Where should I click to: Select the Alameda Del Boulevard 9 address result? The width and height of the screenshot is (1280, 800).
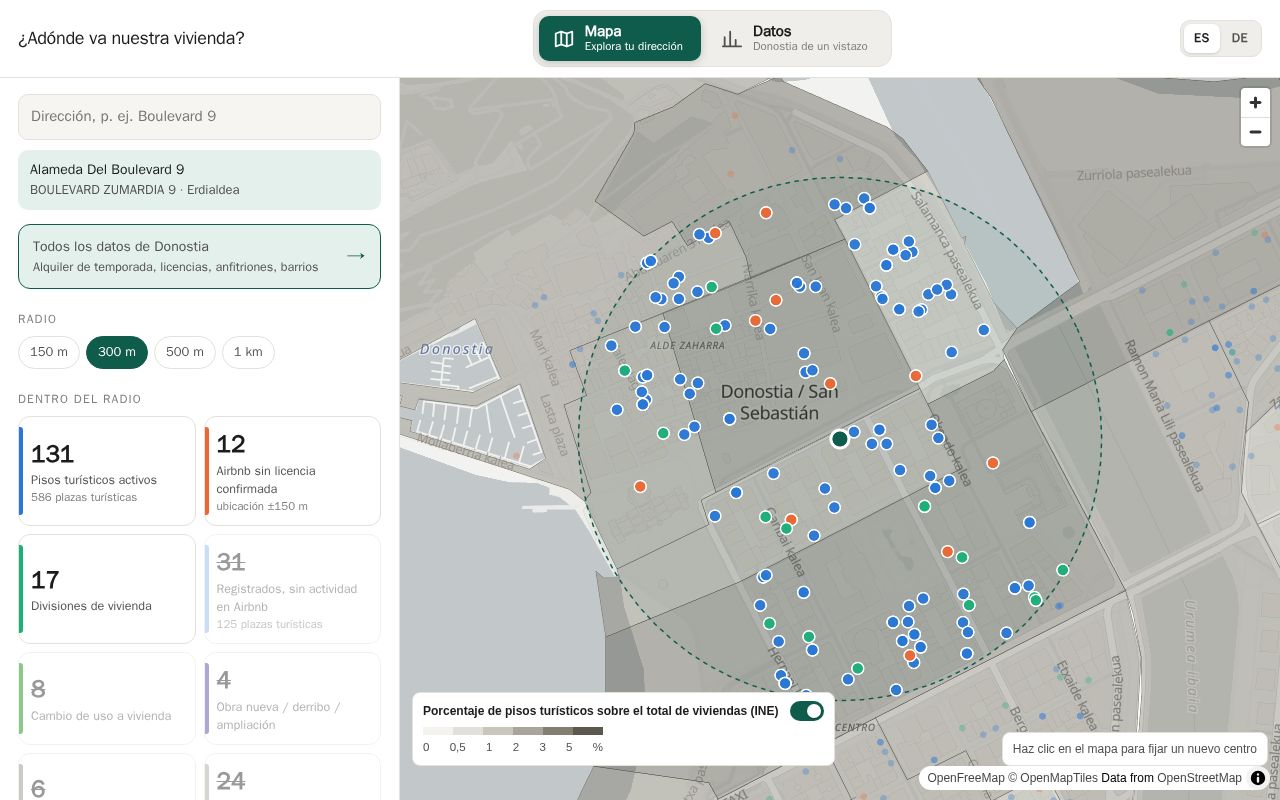[x=199, y=180]
